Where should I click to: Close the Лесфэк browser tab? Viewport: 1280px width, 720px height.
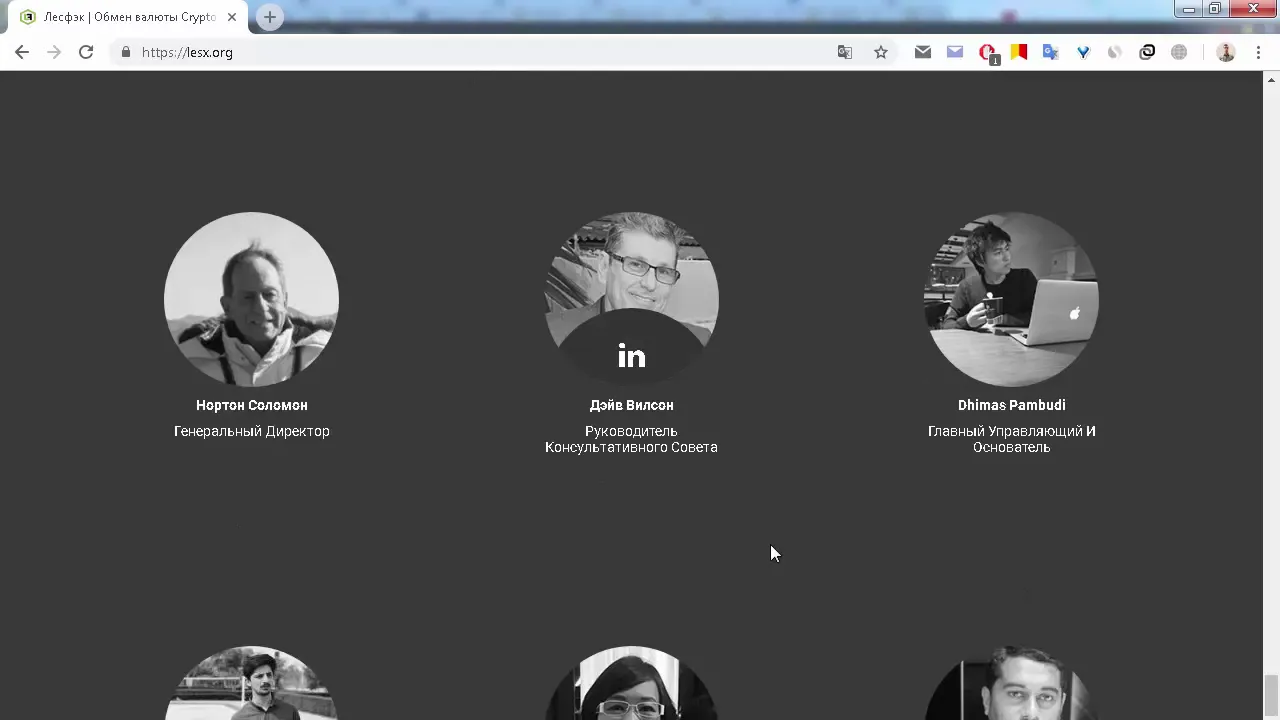pos(232,17)
